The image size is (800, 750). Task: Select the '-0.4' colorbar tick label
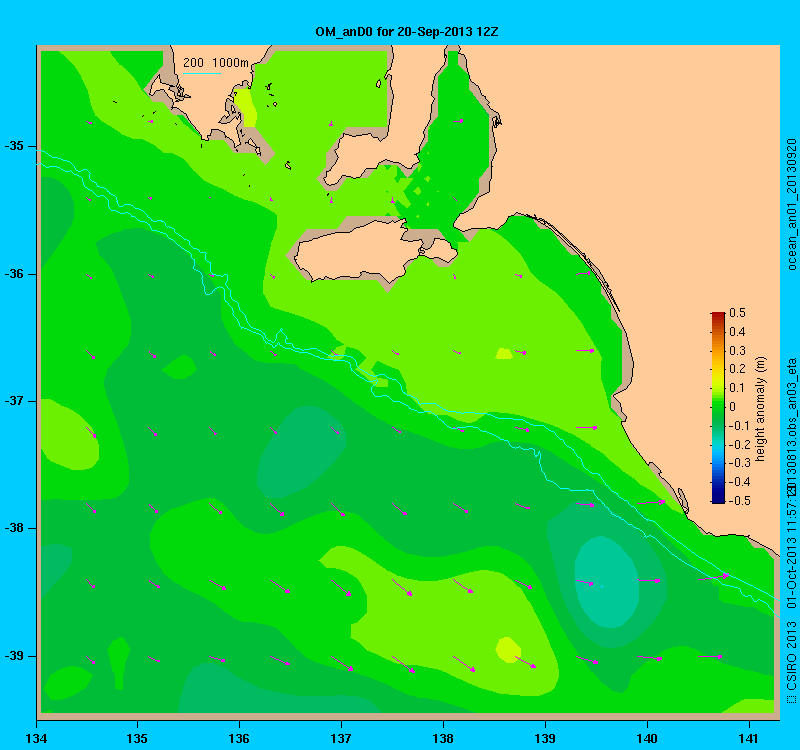pos(738,482)
